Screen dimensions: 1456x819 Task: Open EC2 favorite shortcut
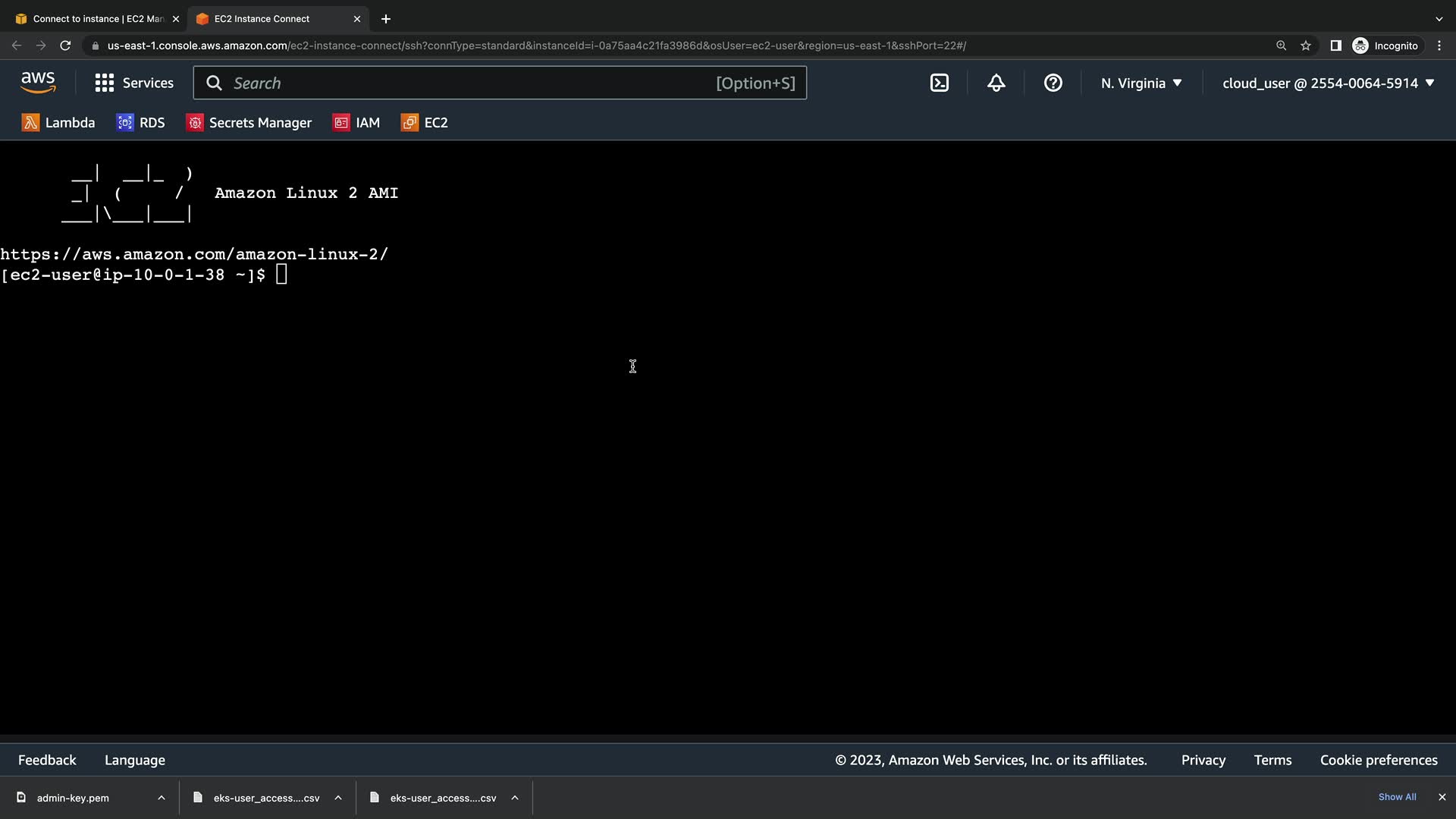pyautogui.click(x=425, y=123)
